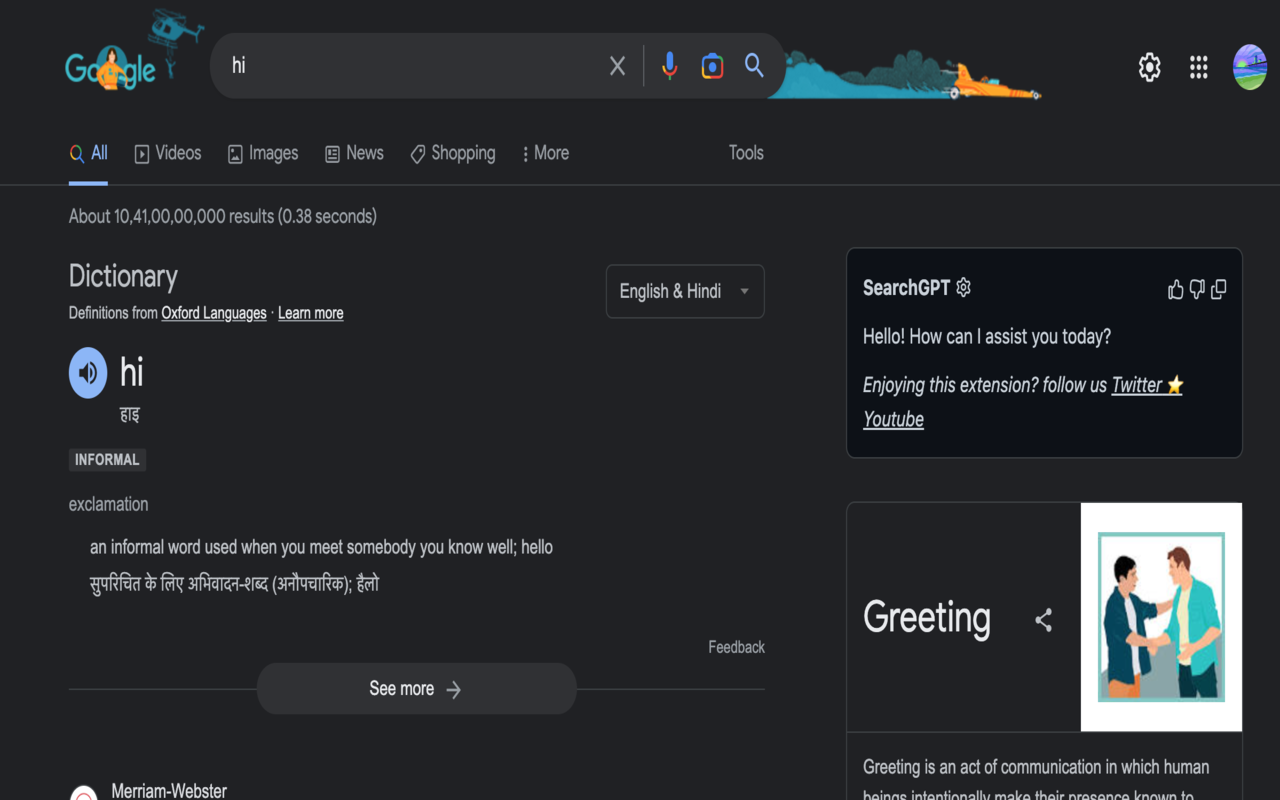Click the Feedback link under dictionary

736,647
